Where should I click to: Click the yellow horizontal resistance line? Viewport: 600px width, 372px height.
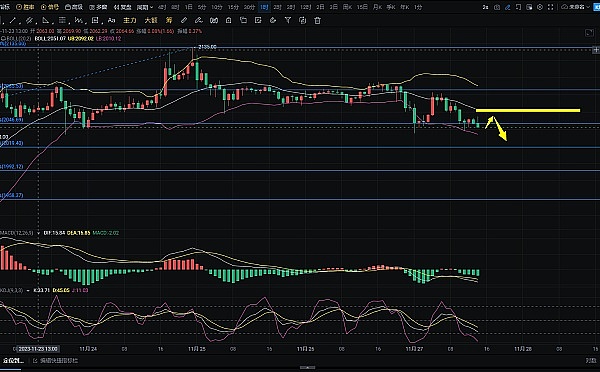[x=528, y=111]
